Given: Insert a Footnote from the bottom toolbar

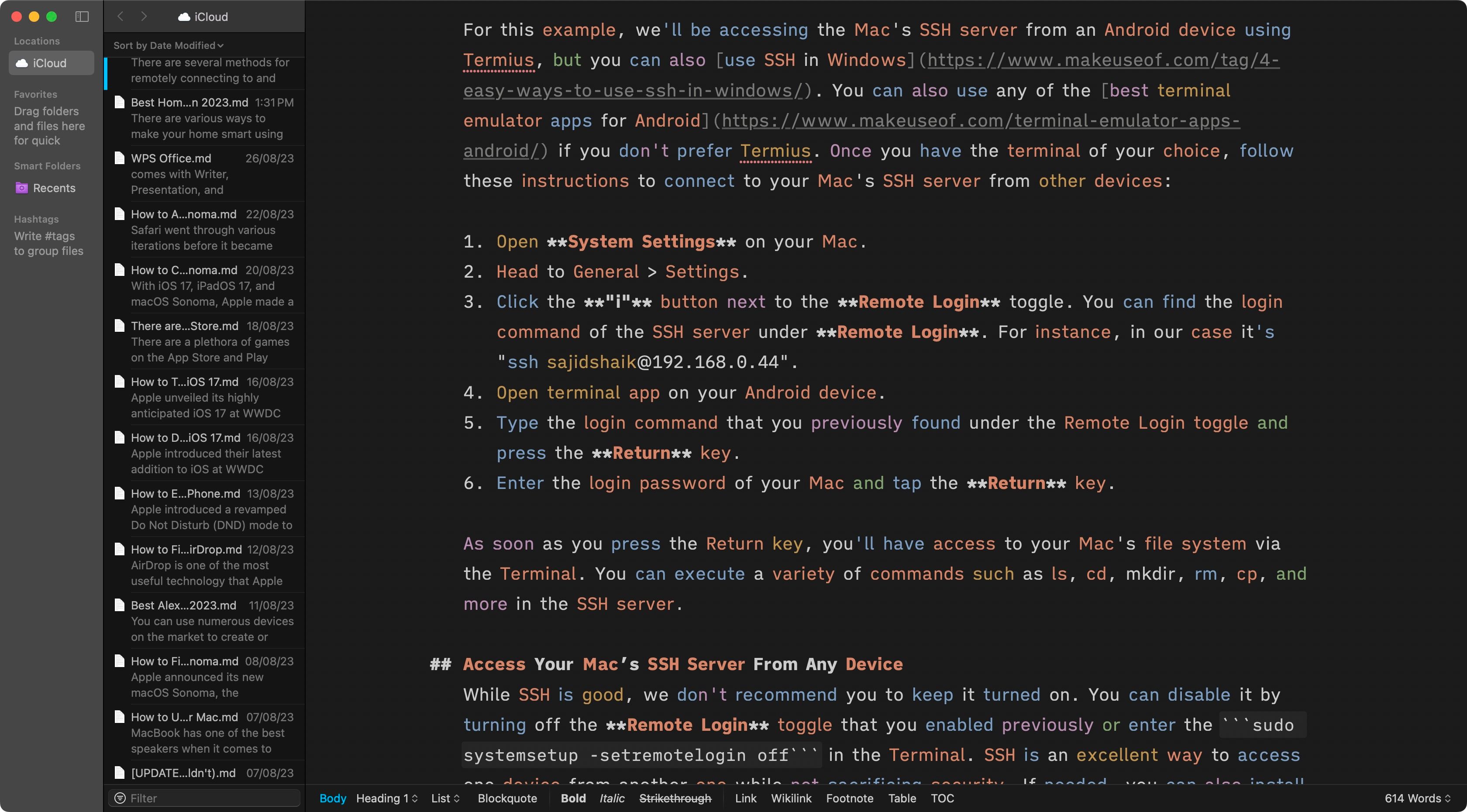Looking at the screenshot, I should (850, 798).
